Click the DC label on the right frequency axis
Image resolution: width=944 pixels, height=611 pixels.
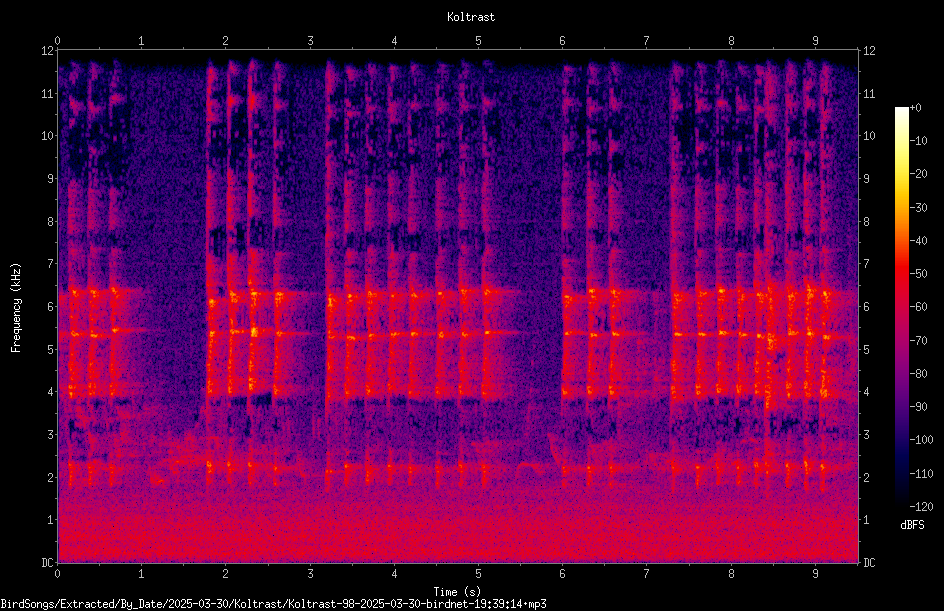(869, 563)
